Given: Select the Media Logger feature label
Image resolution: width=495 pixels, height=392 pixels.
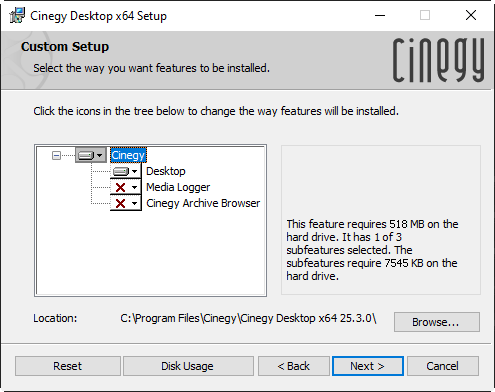Looking at the screenshot, I should 178,187.
